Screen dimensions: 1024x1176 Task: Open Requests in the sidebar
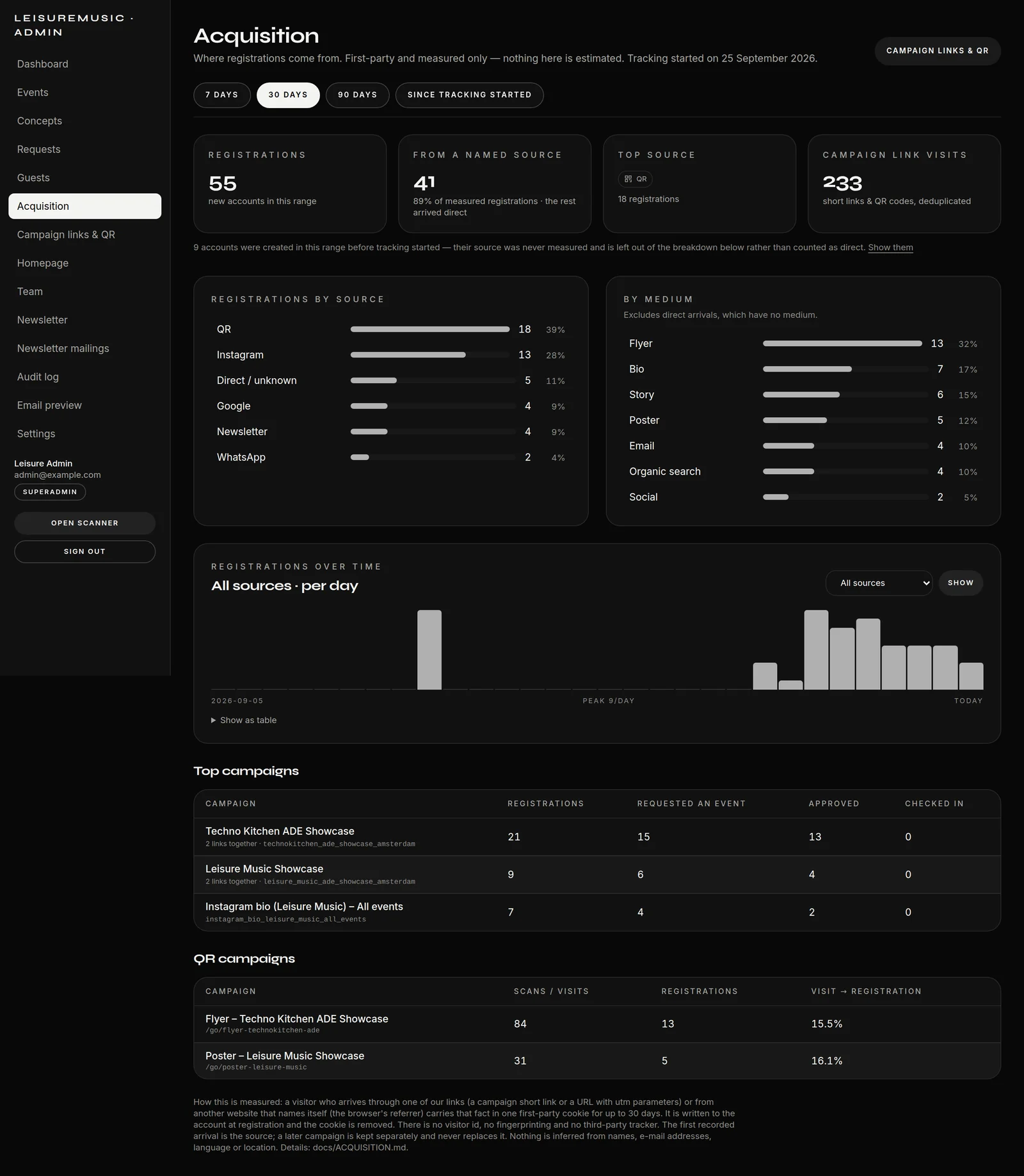(84, 149)
